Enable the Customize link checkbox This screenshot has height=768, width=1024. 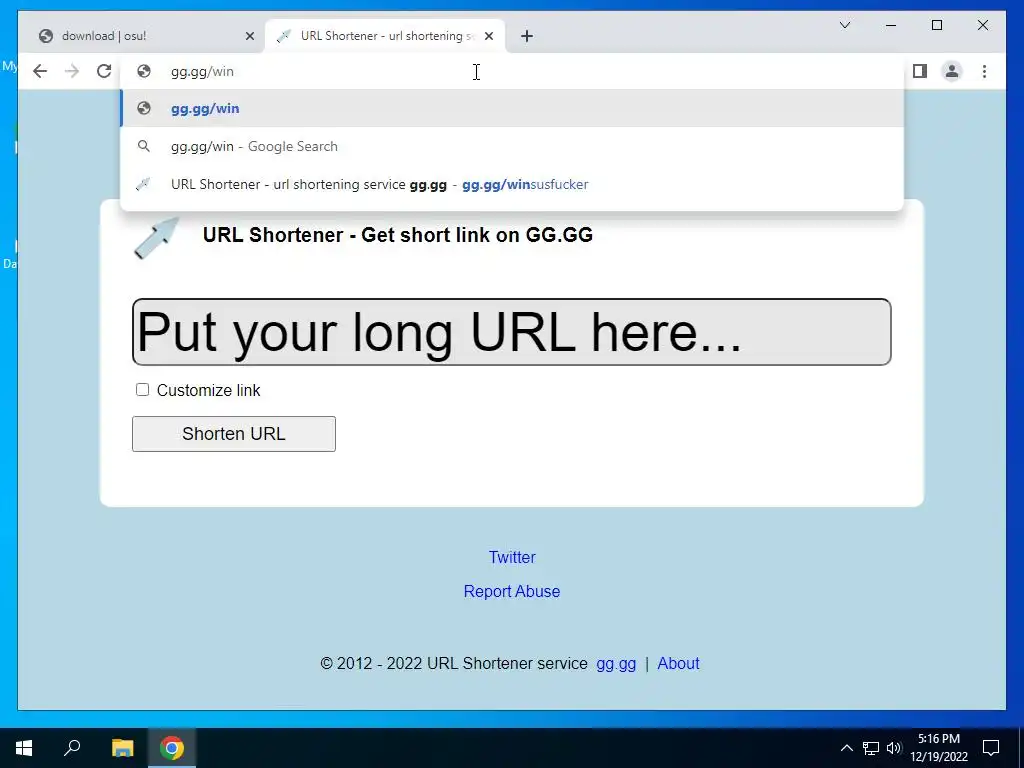tap(142, 390)
